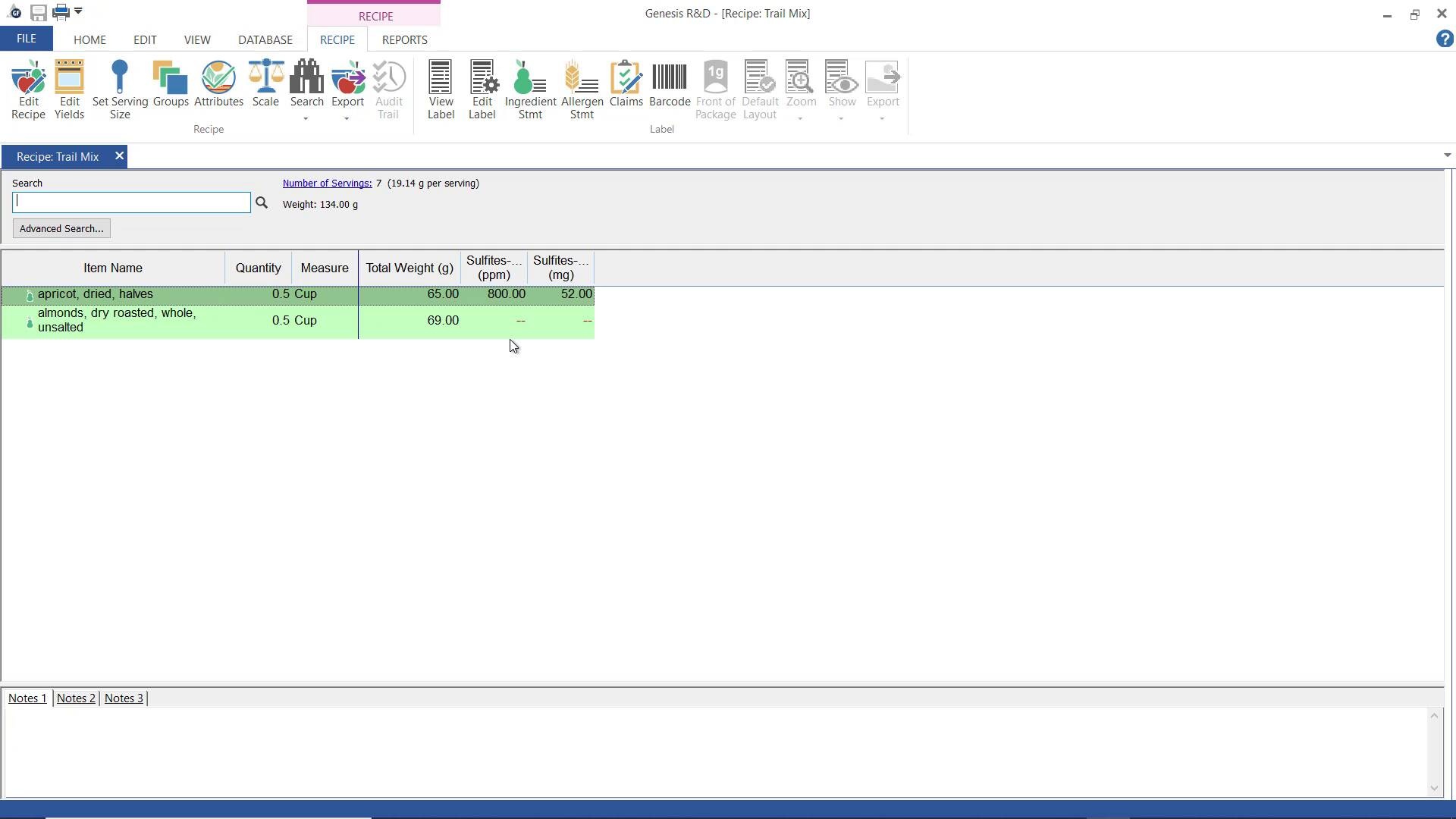Image resolution: width=1456 pixels, height=819 pixels.
Task: Click the Advanced Search button
Action: pyautogui.click(x=61, y=228)
